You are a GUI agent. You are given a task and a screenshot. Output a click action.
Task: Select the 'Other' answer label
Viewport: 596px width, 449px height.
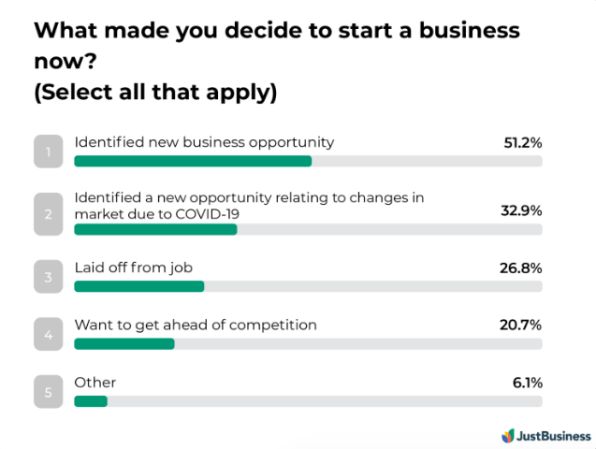pos(95,382)
